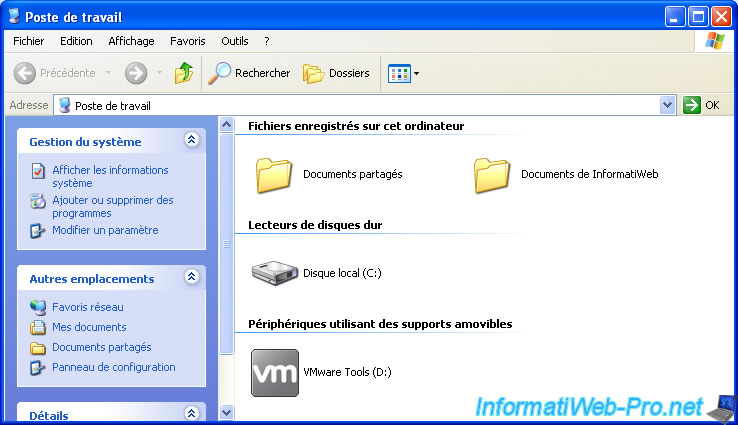Open Documents partagés sidebar link
This screenshot has width=738, height=425.
pyautogui.click(x=102, y=347)
